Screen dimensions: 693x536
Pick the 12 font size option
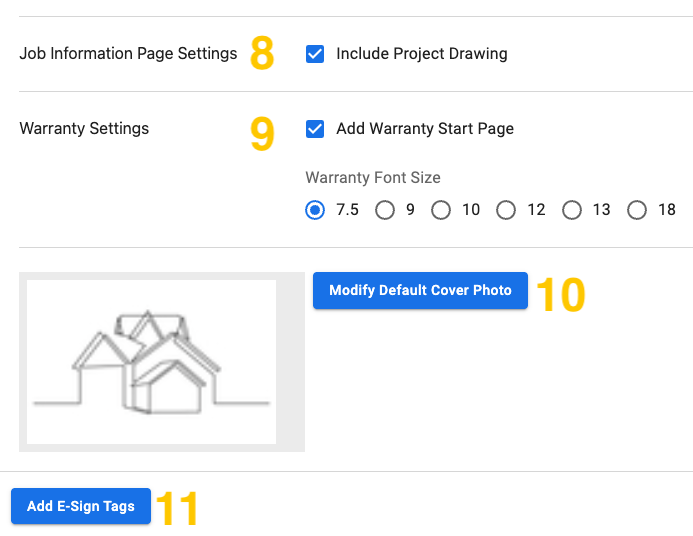(x=506, y=210)
